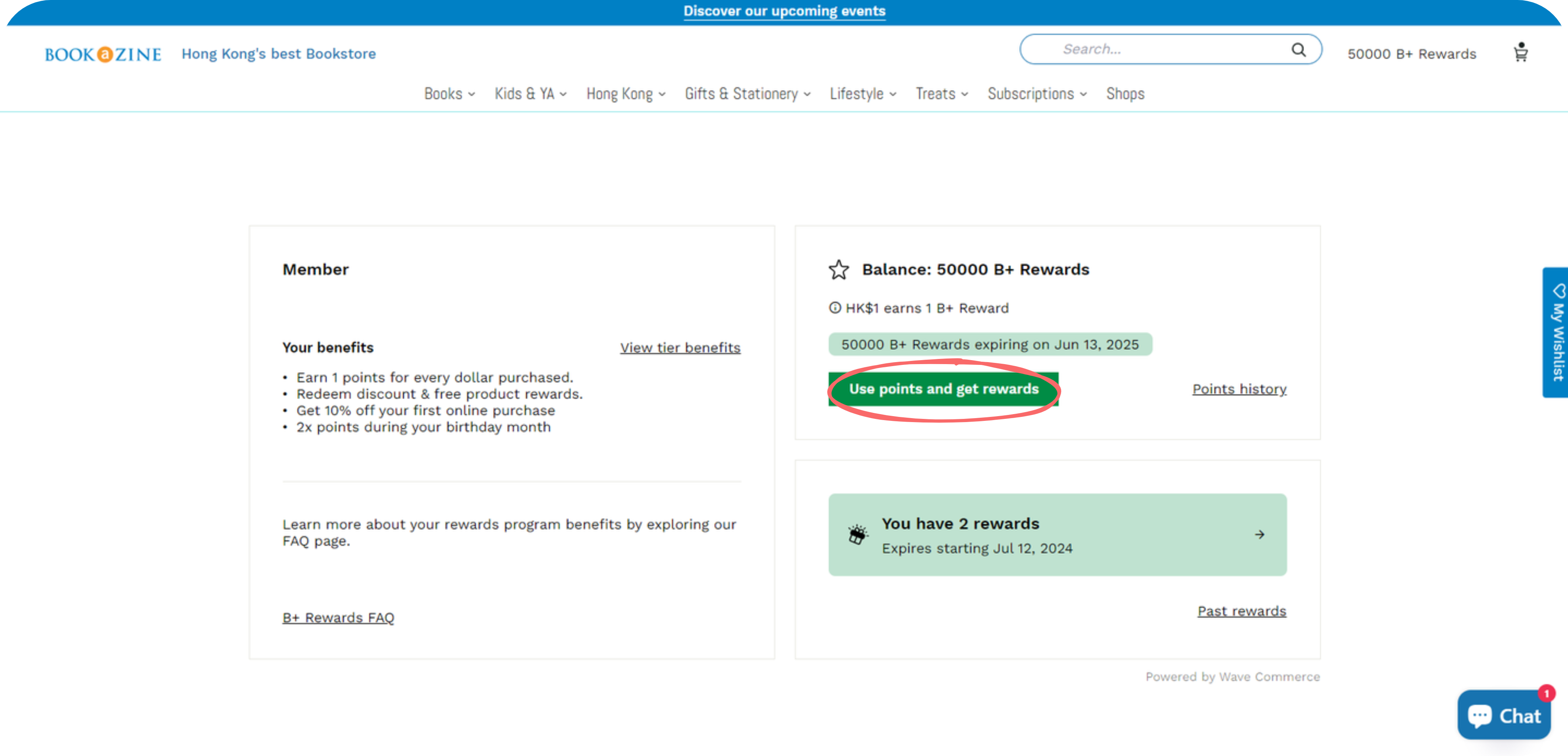
Task: Click the arrow on rewards banner
Action: 1260,534
